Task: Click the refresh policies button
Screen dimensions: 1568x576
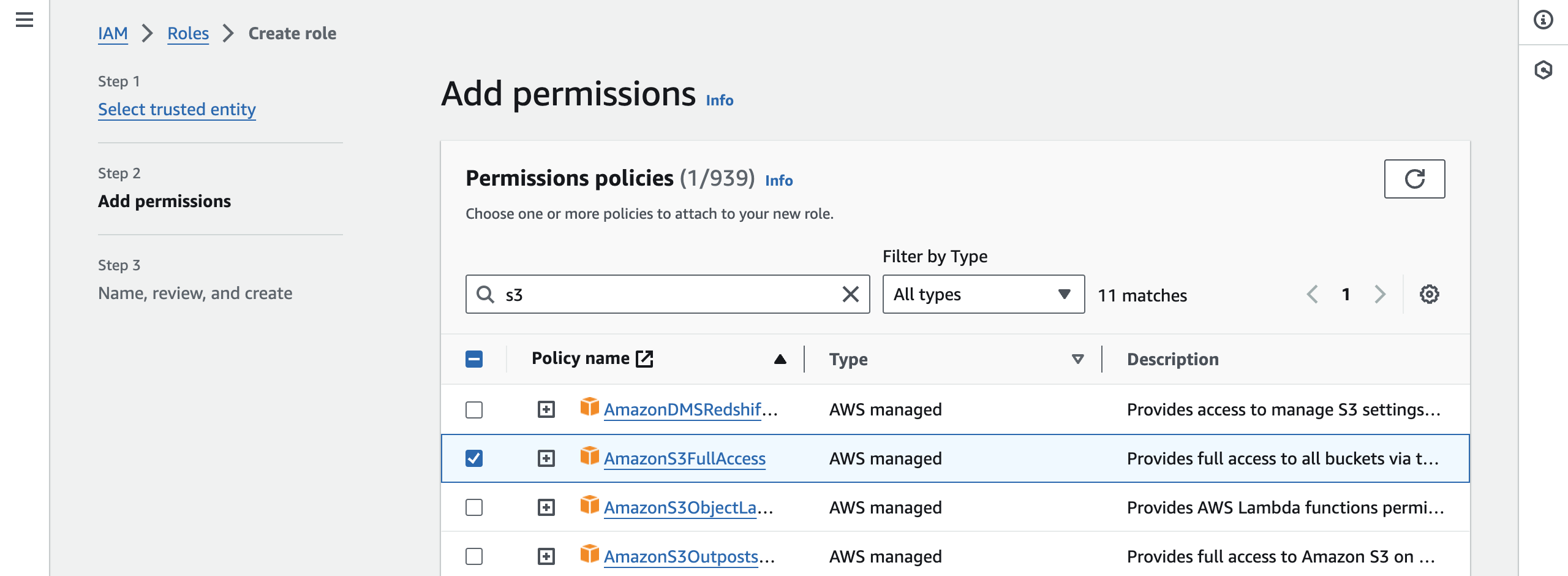Action: [1414, 179]
